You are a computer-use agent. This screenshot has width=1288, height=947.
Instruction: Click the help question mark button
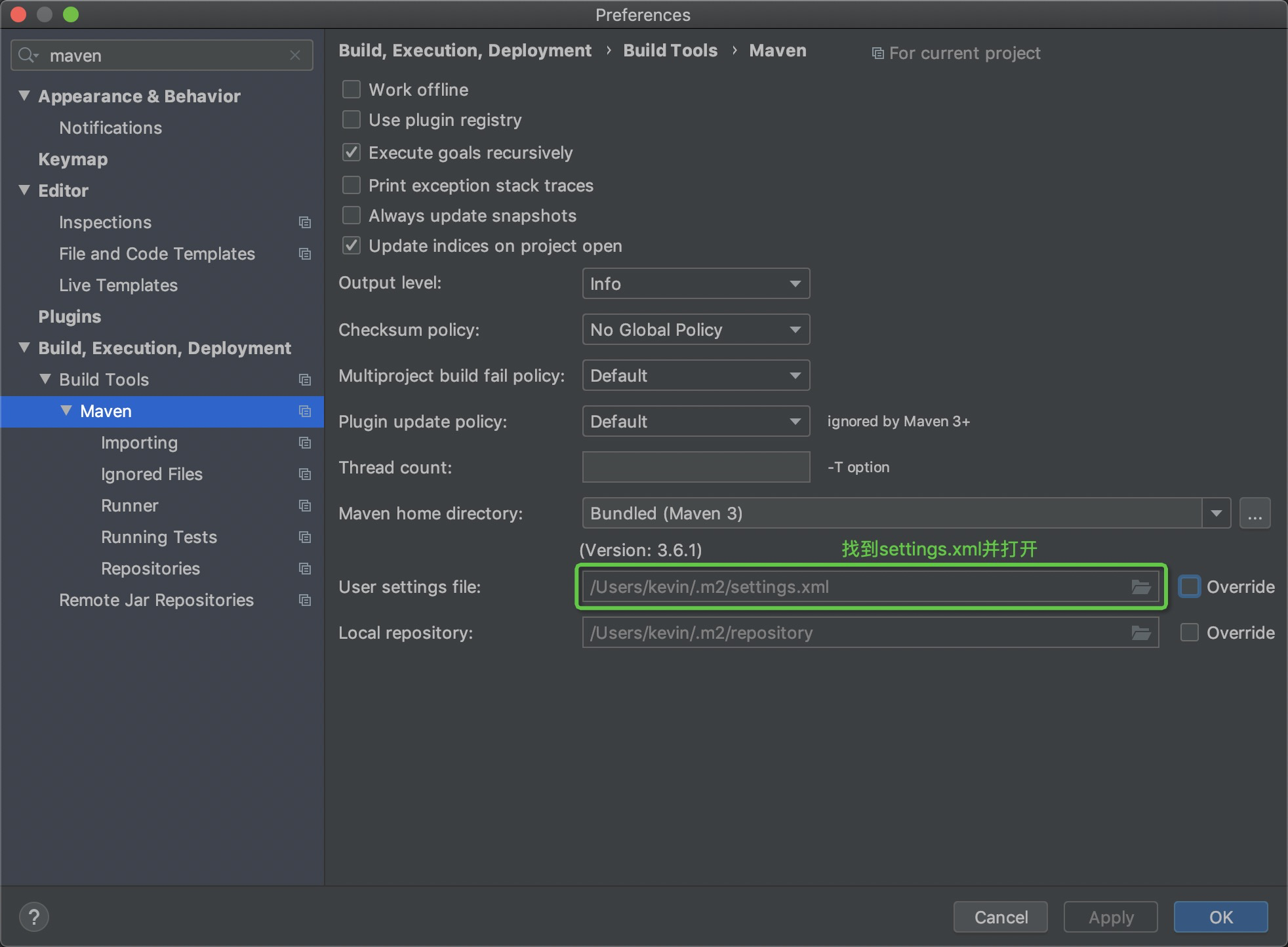[x=34, y=917]
